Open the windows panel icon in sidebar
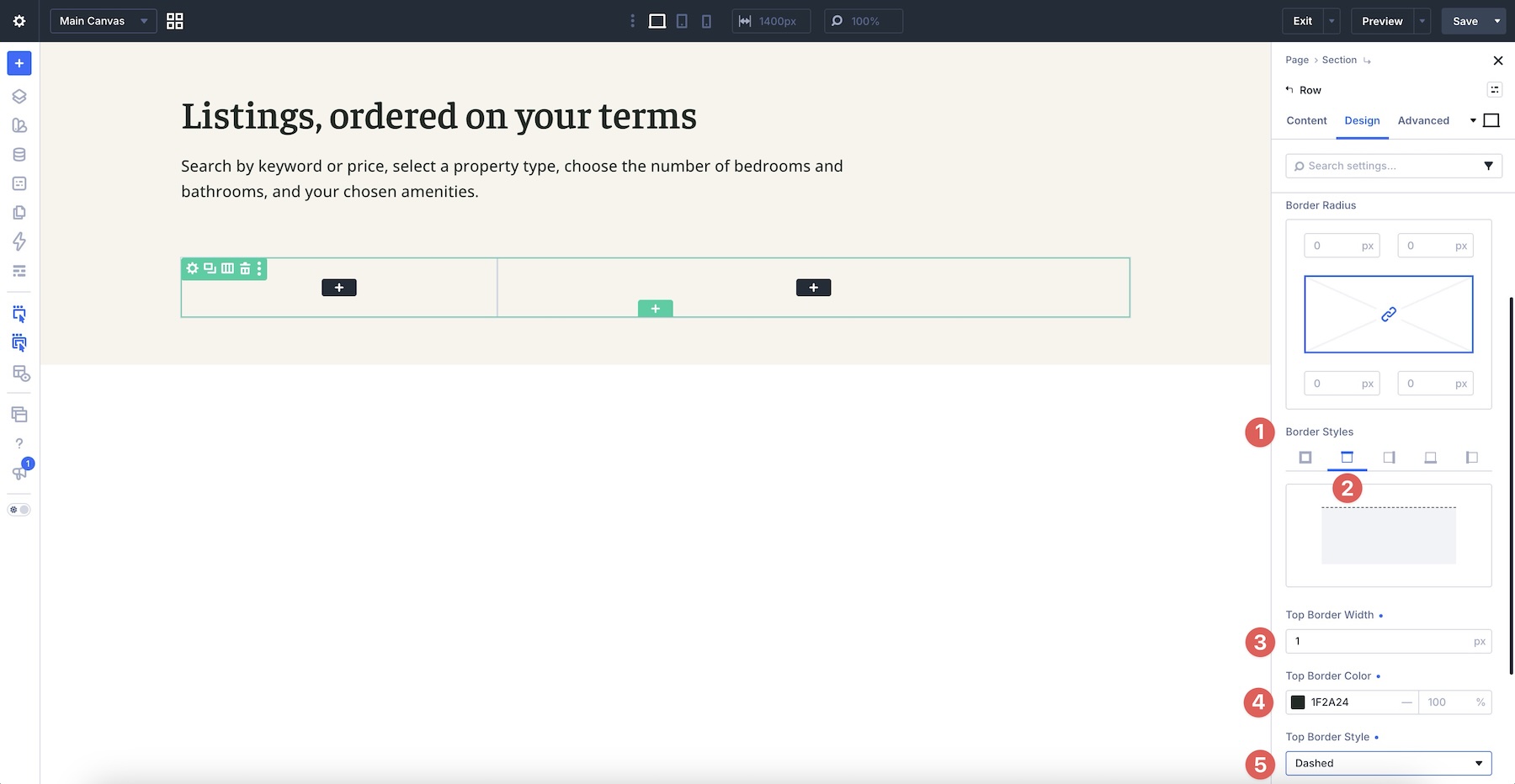Image resolution: width=1515 pixels, height=784 pixels. 19,415
